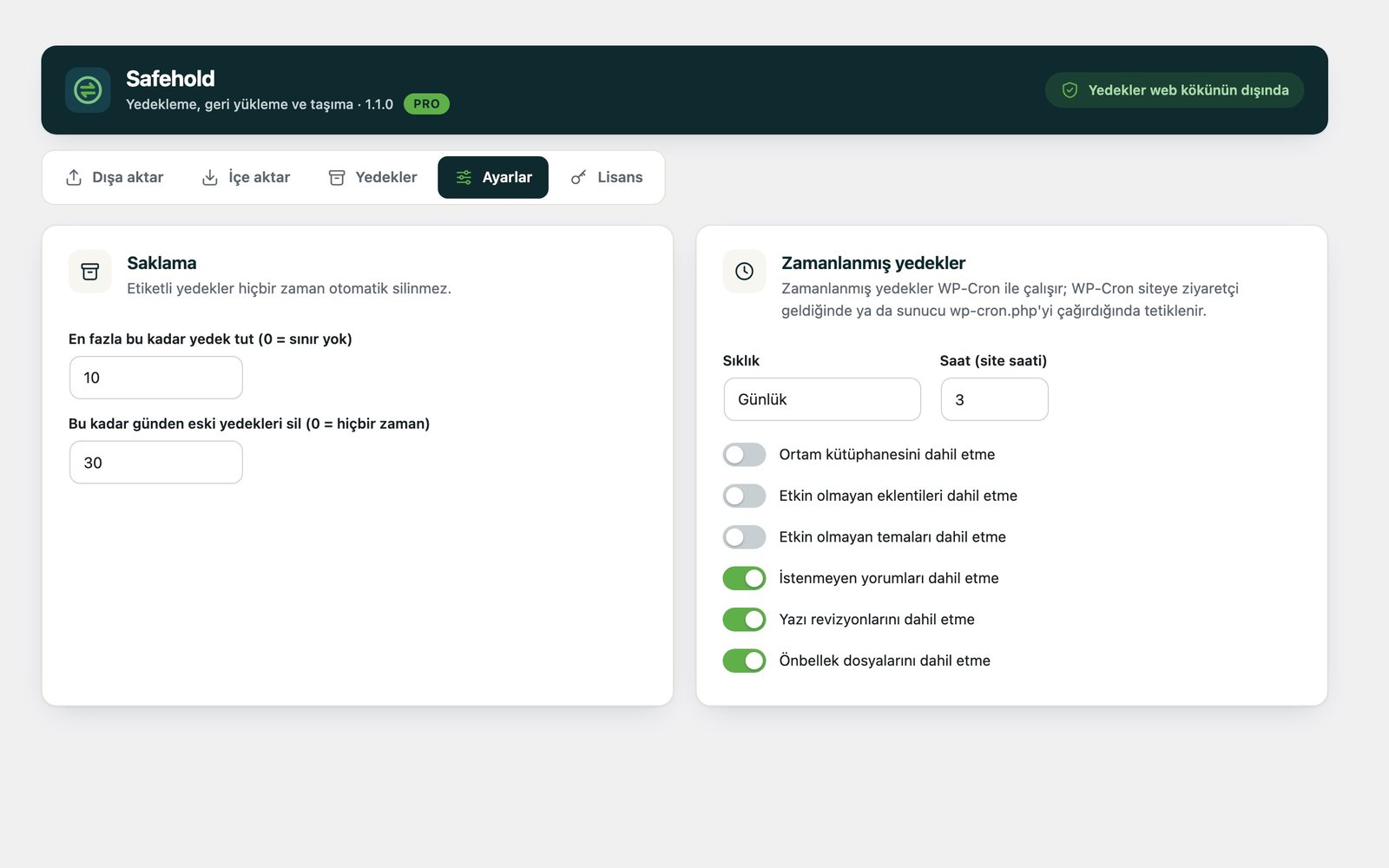Enable 'Ortam kütüphanesini dahil etme' toggle
The height and width of the screenshot is (868, 1389).
[744, 455]
